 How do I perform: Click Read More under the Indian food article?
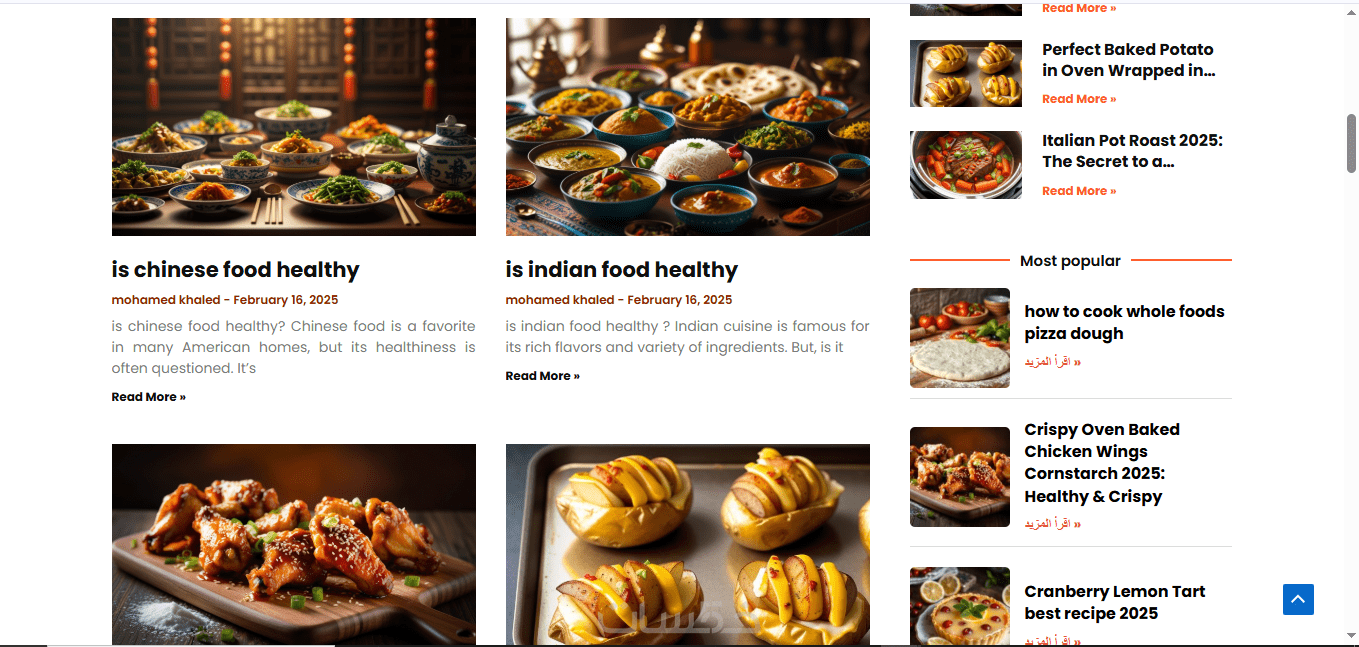click(x=542, y=376)
